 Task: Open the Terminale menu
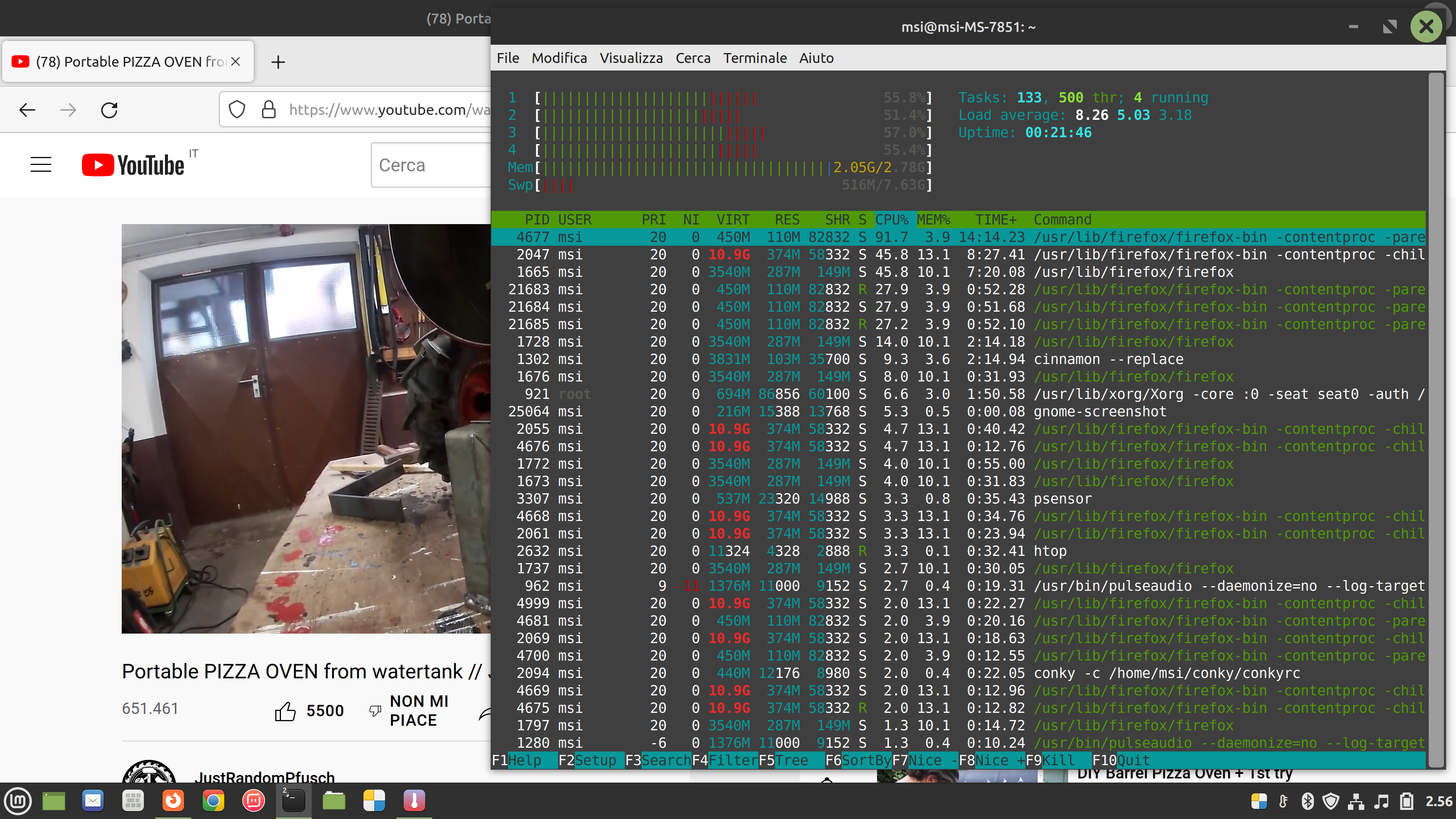pos(755,58)
